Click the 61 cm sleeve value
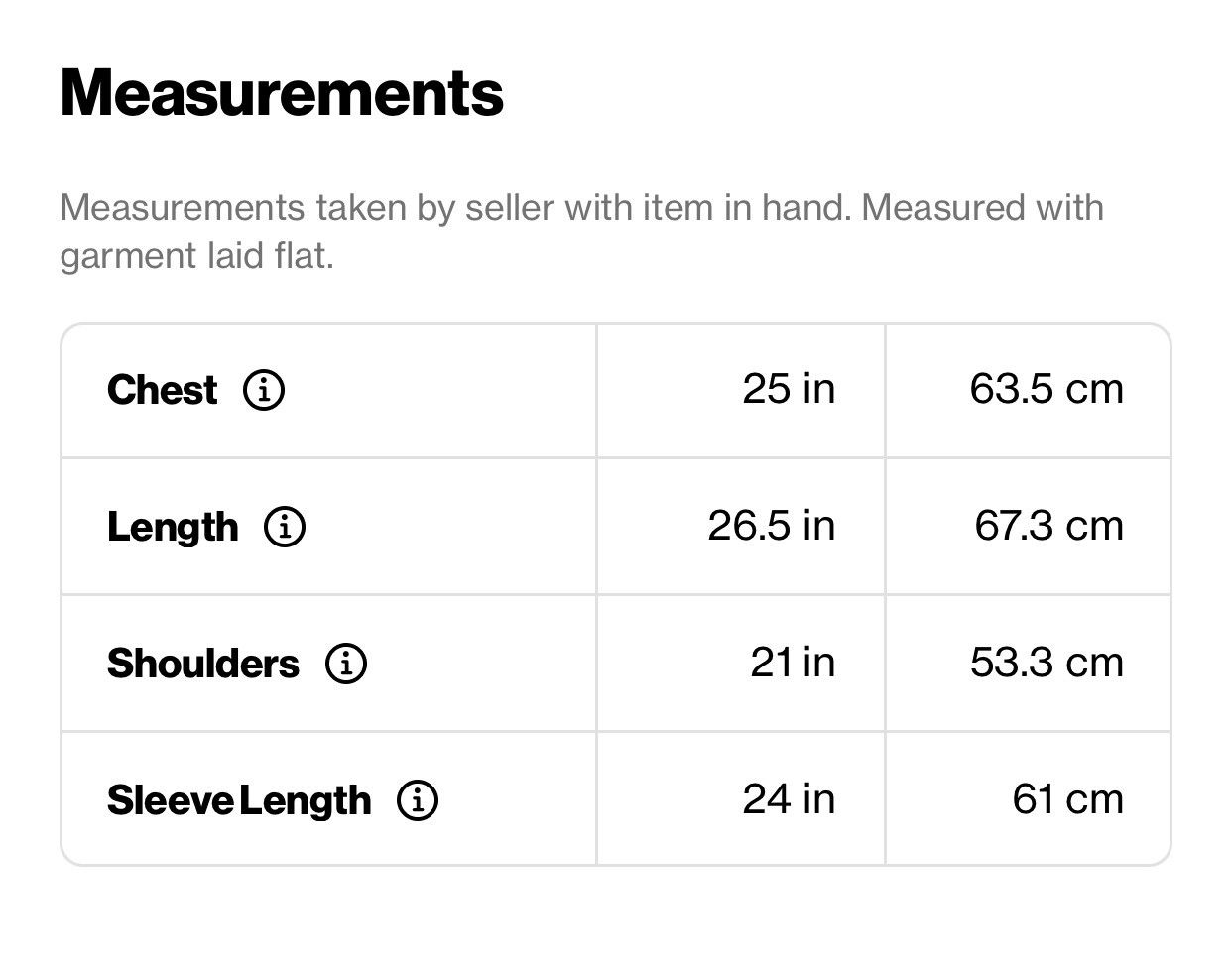Image resolution: width=1232 pixels, height=969 pixels. point(1068,799)
